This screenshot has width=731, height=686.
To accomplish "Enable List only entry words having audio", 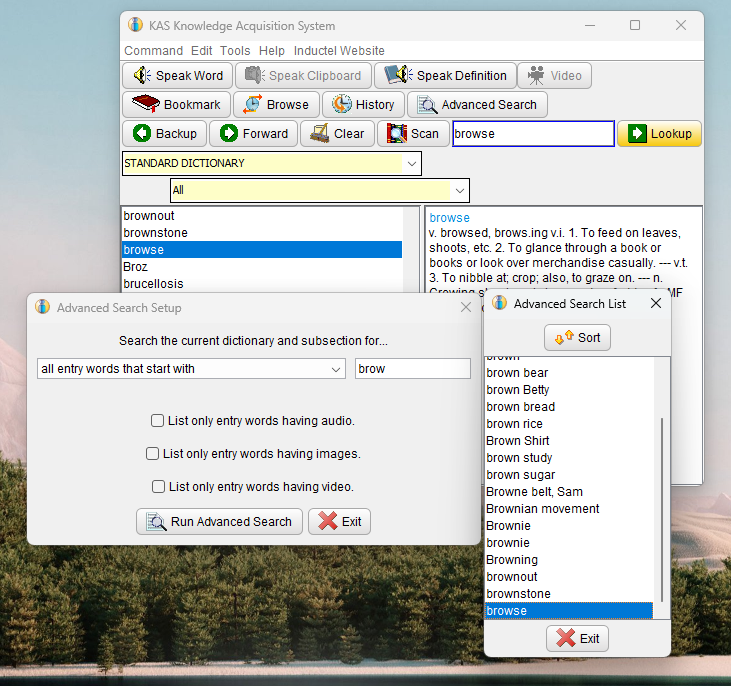I will click(x=158, y=421).
